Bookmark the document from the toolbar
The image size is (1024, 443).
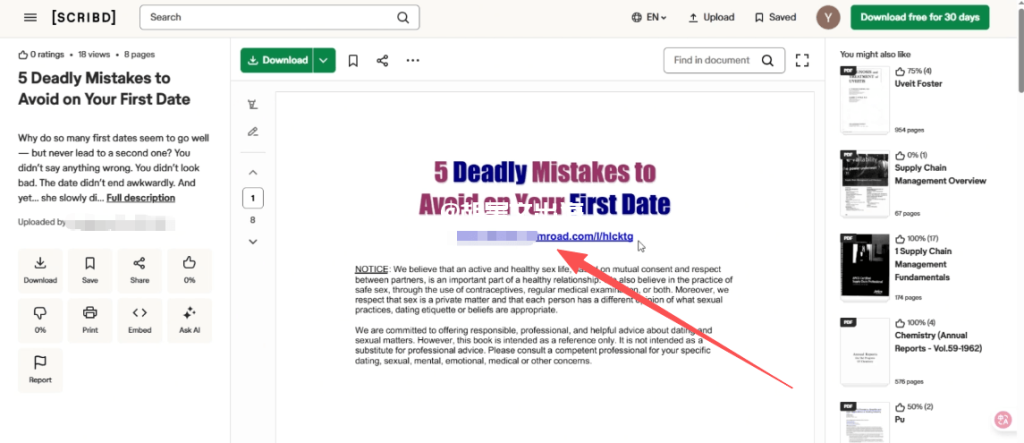pos(353,60)
